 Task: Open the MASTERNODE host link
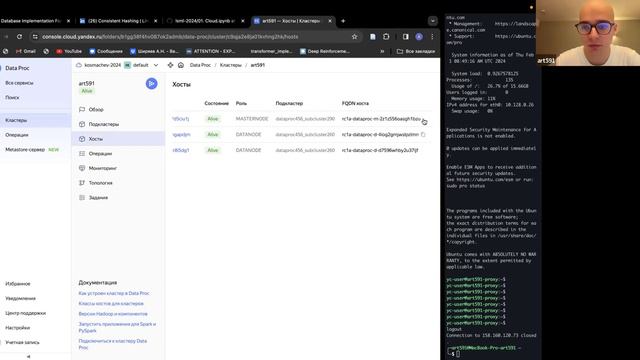[x=181, y=119]
